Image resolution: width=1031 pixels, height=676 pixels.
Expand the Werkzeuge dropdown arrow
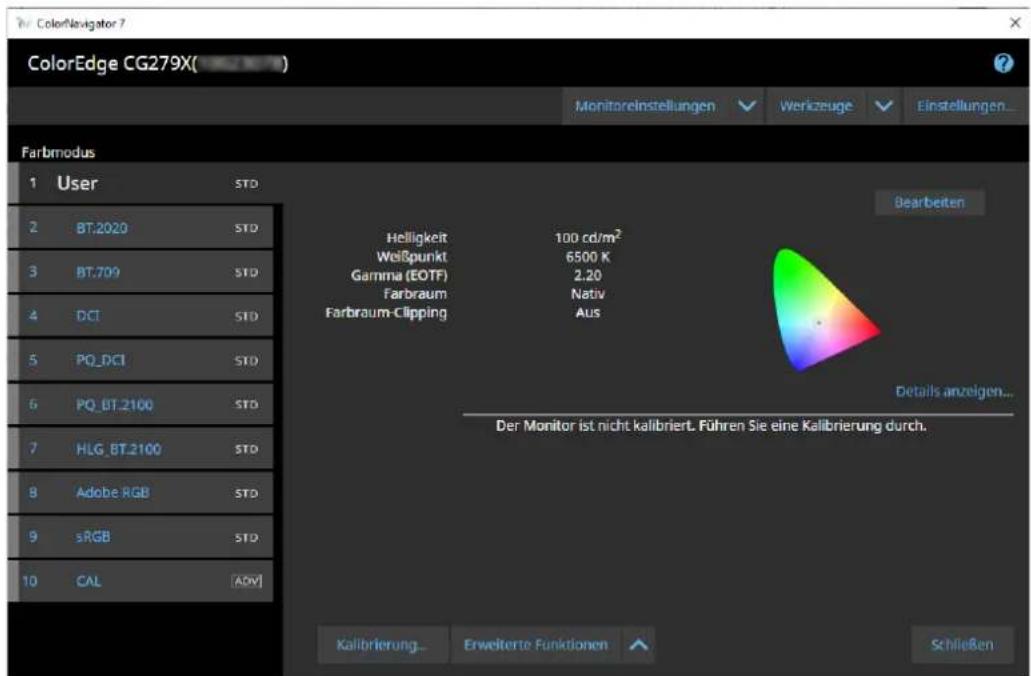point(884,106)
